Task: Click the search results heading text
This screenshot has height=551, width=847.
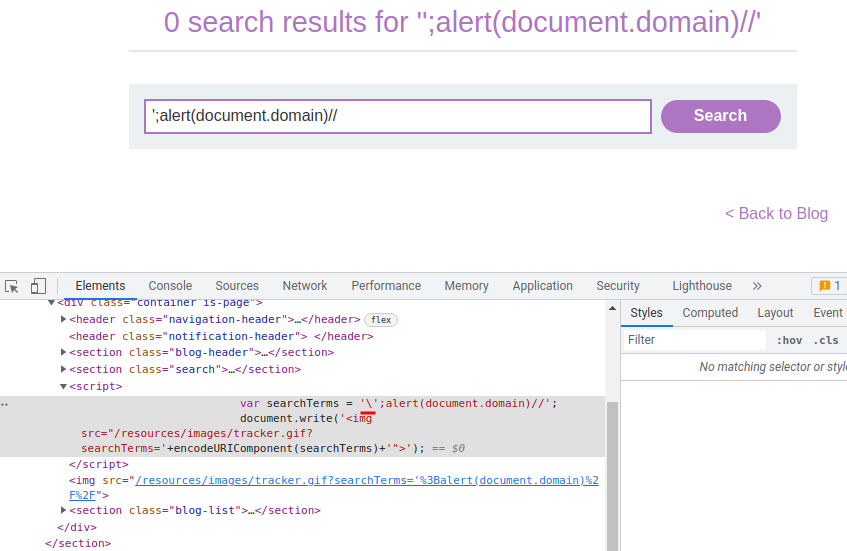Action: point(462,23)
